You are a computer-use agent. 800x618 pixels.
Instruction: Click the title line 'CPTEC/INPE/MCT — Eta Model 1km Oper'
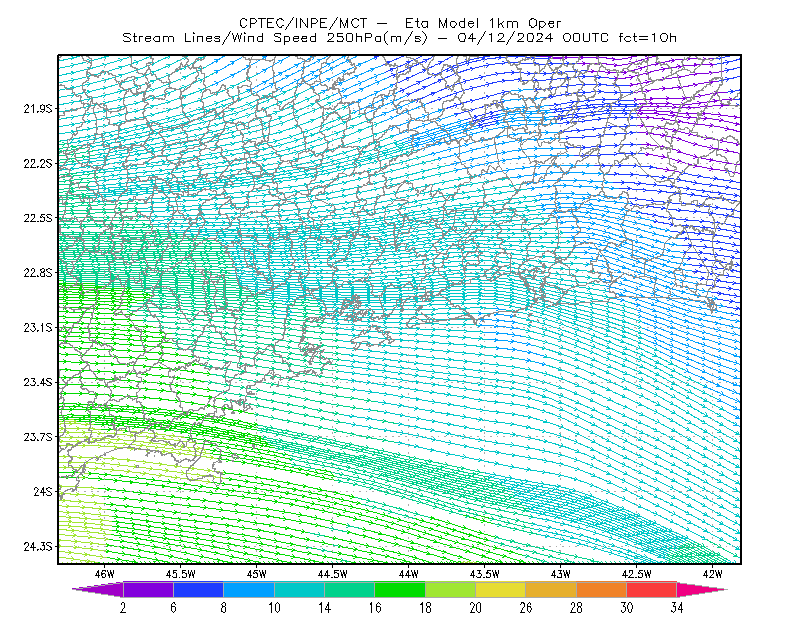click(400, 23)
